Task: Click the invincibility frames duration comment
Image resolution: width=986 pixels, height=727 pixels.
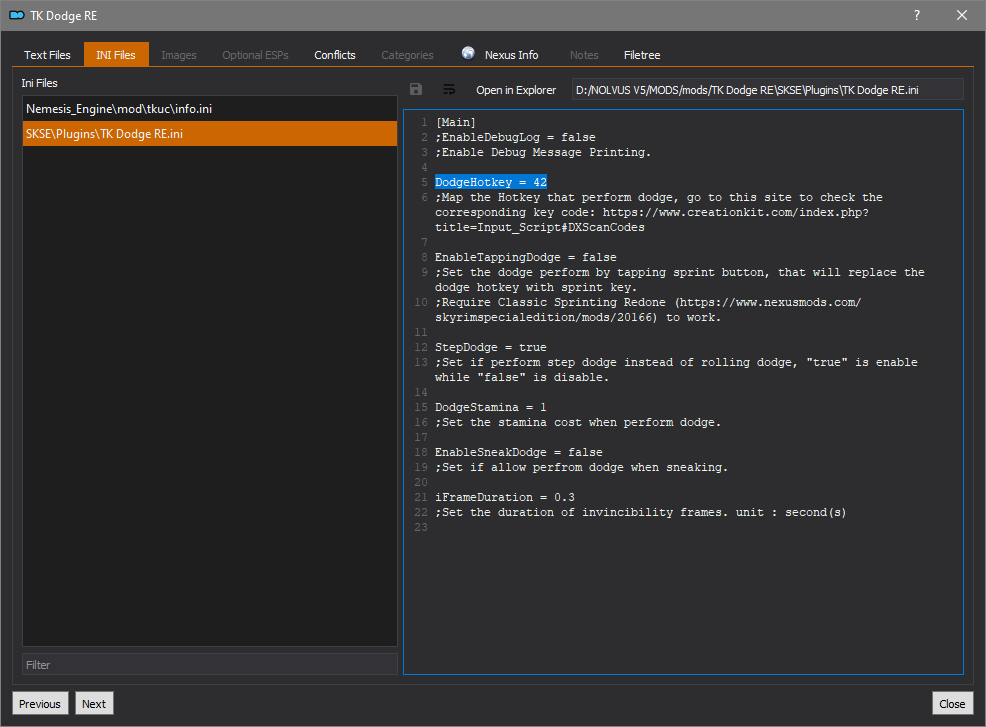Action: coord(640,513)
